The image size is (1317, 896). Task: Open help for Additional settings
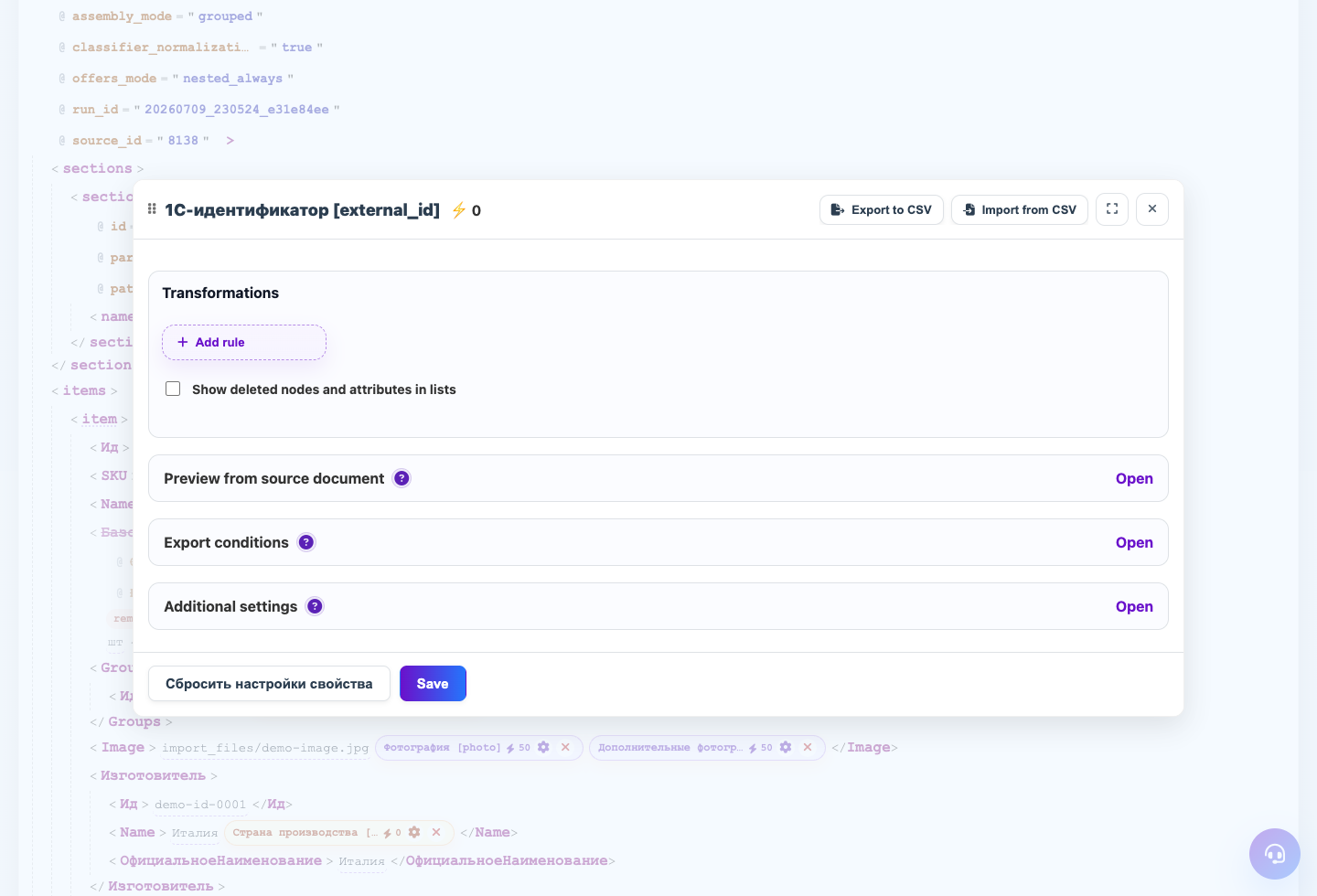tap(315, 606)
